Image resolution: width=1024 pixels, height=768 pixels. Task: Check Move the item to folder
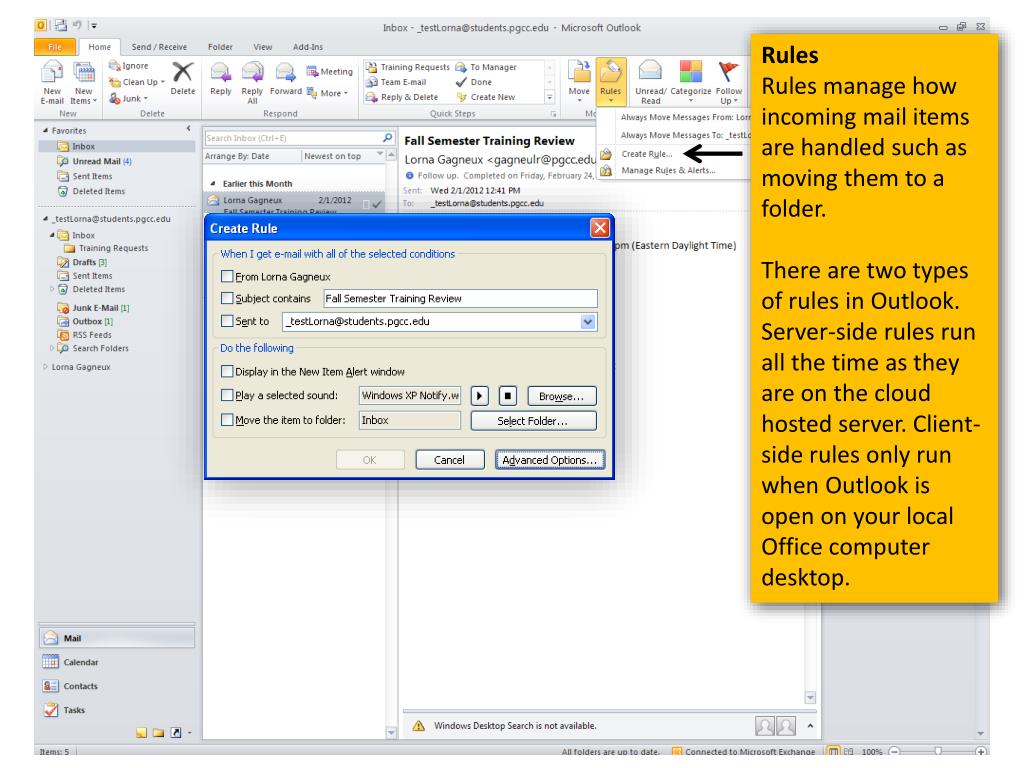(x=227, y=419)
